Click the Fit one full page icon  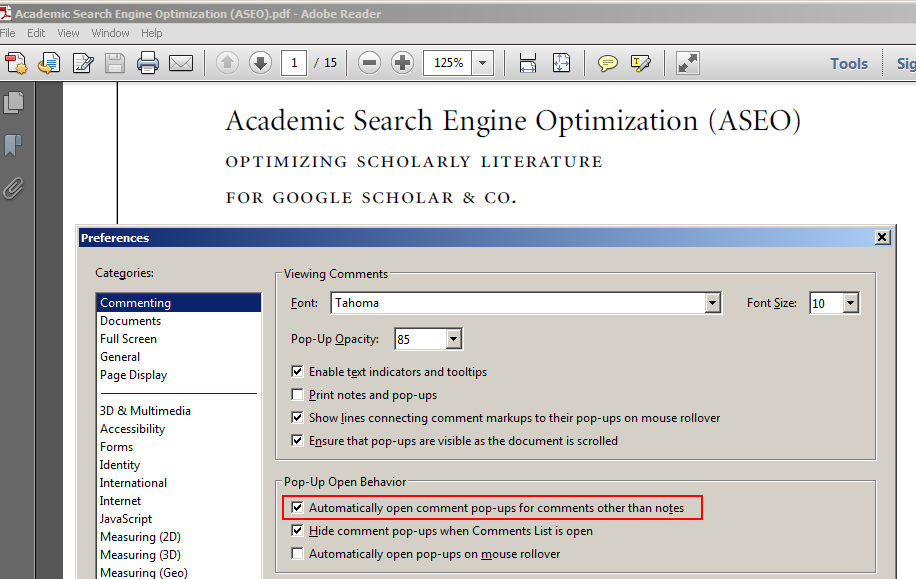tap(561, 63)
